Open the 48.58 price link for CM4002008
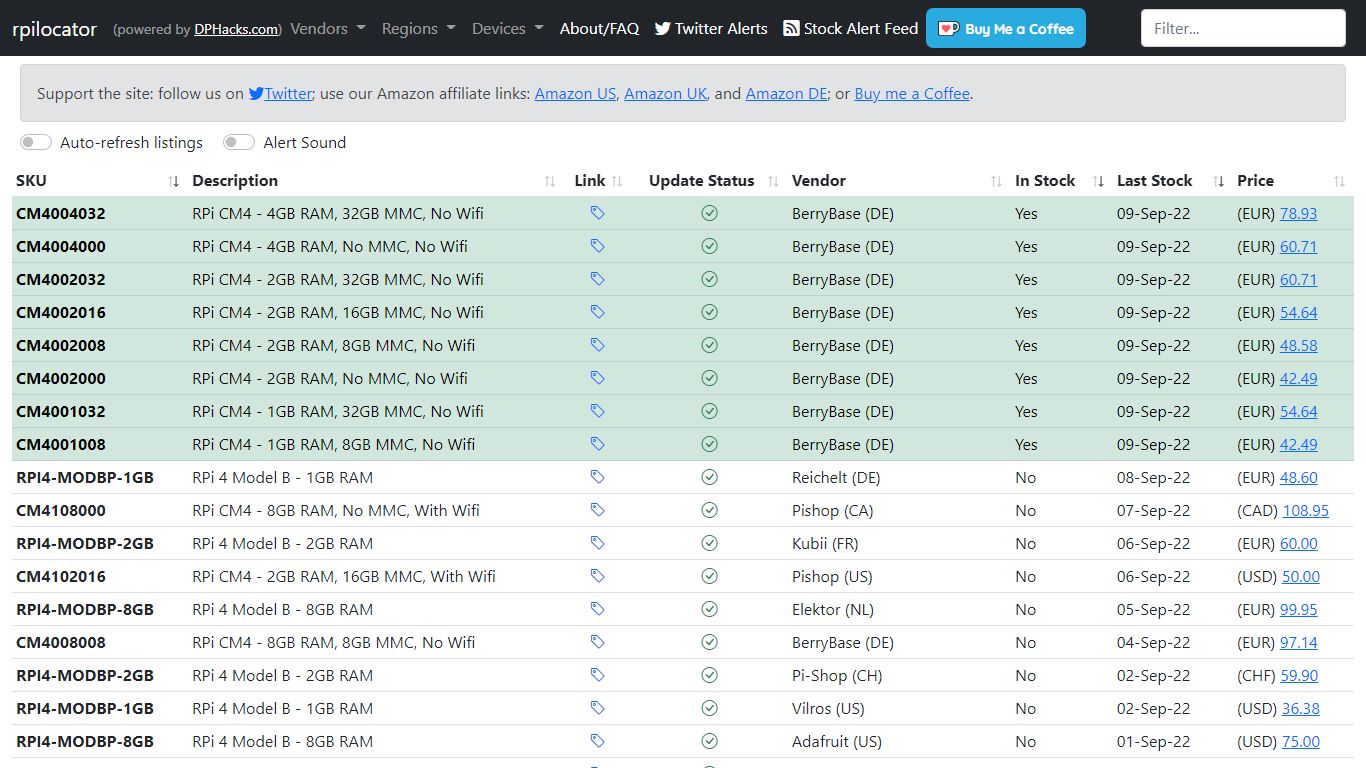 click(x=1298, y=345)
